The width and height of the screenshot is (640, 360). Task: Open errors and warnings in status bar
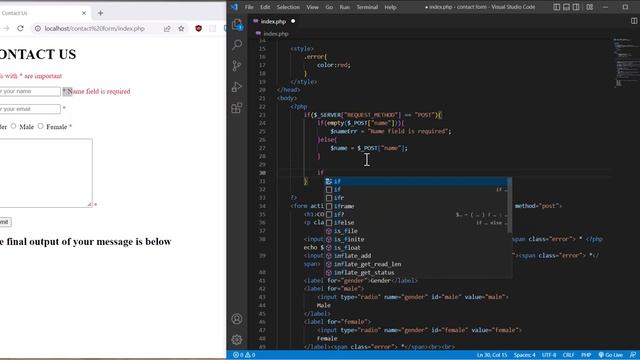[x=244, y=355]
